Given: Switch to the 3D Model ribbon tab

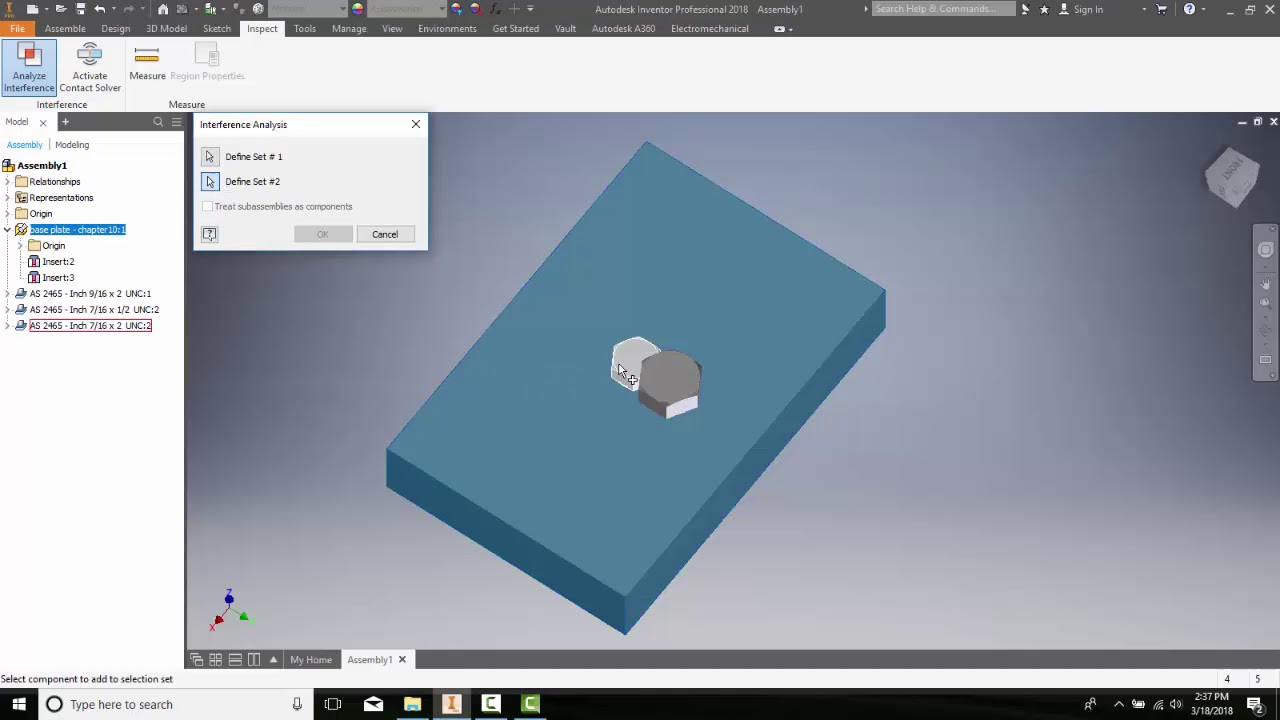Looking at the screenshot, I should pyautogui.click(x=166, y=29).
